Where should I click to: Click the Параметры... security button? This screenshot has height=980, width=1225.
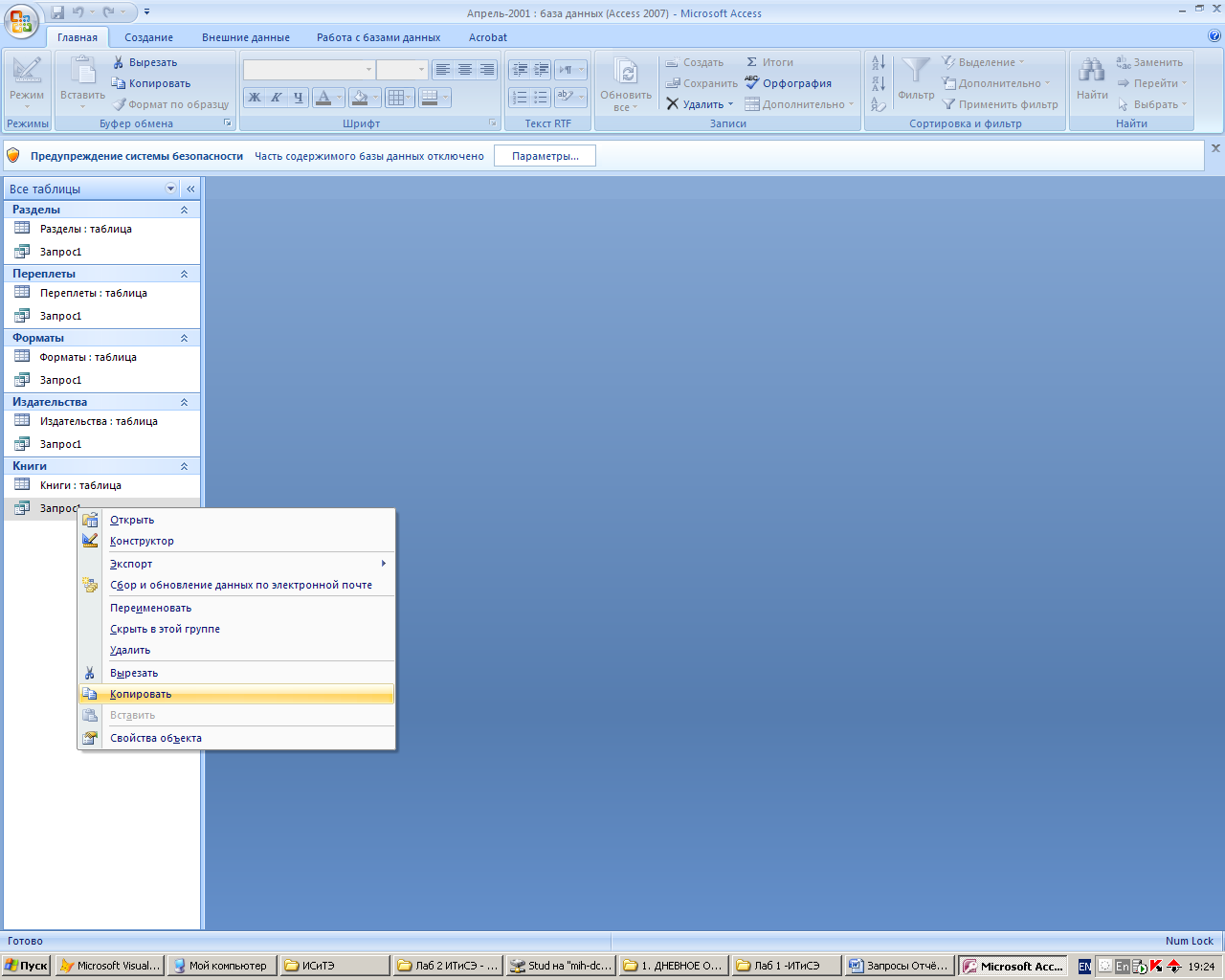click(x=546, y=156)
